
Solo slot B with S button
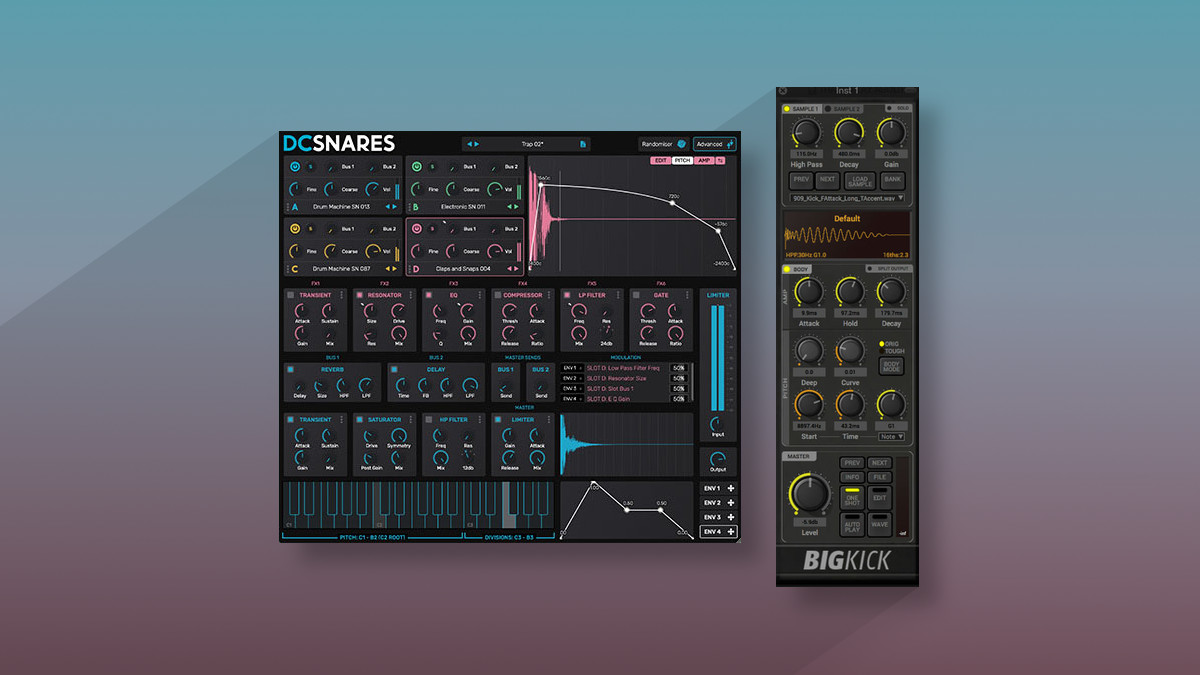pyautogui.click(x=432, y=167)
